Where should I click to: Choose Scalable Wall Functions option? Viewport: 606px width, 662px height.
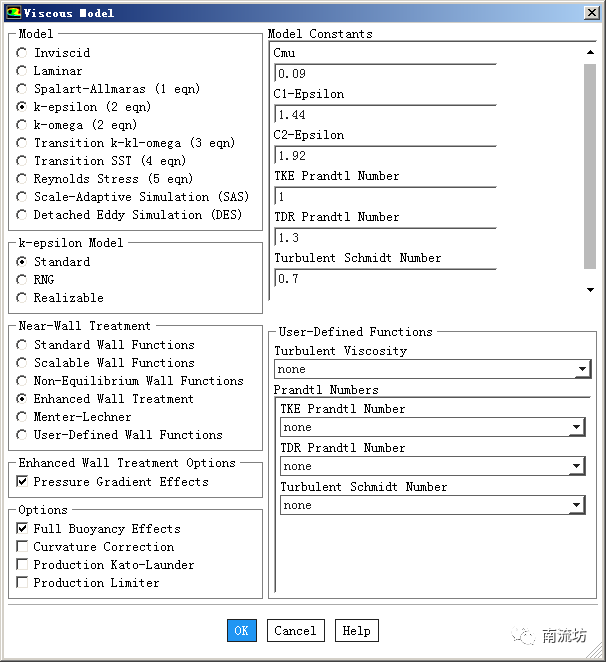22,363
